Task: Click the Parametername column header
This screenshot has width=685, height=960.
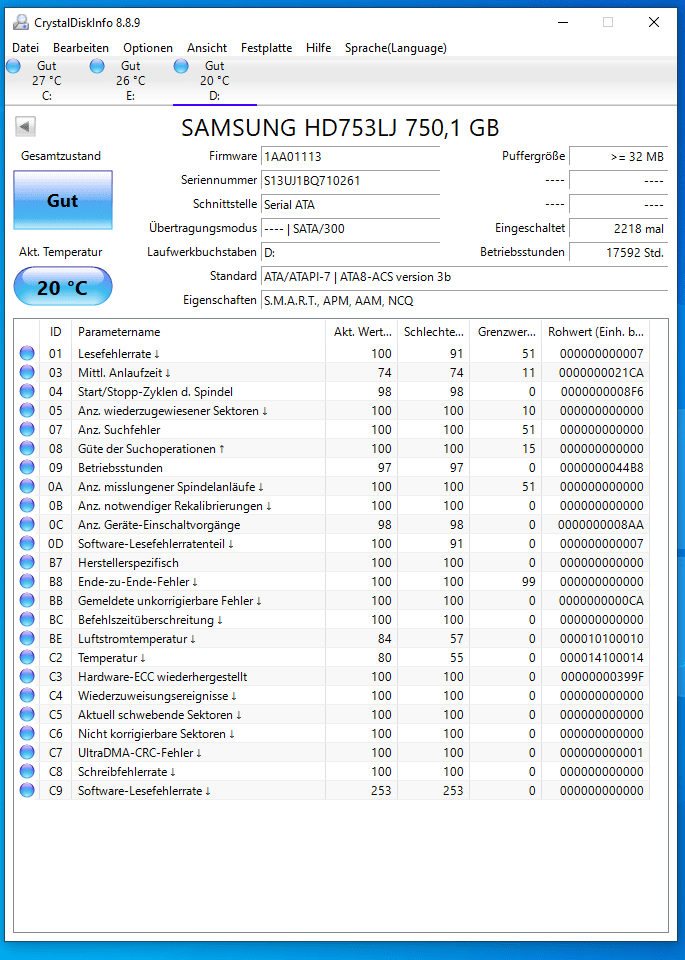Action: coord(198,332)
